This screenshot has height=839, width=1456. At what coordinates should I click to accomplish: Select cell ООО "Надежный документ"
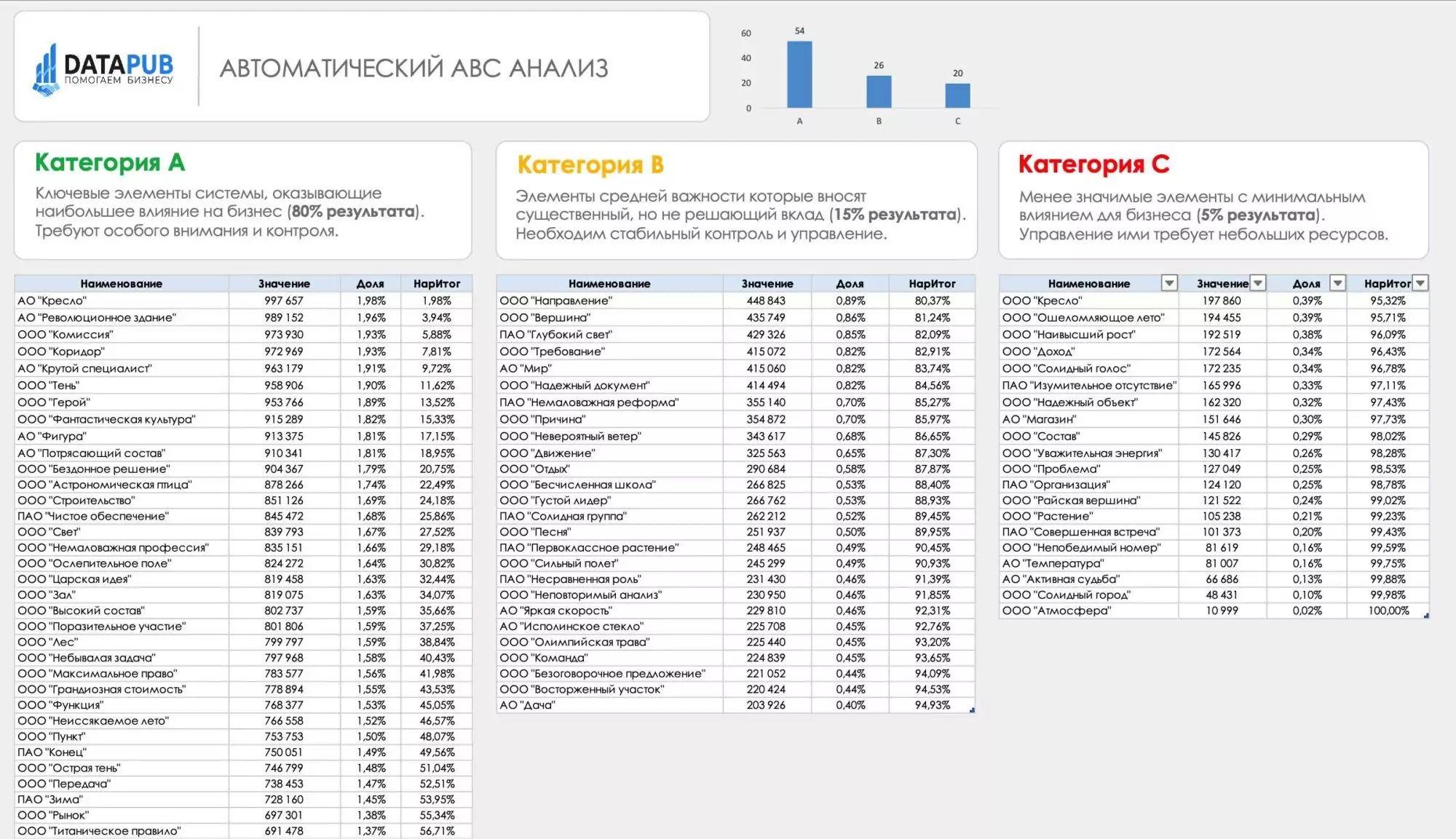610,385
